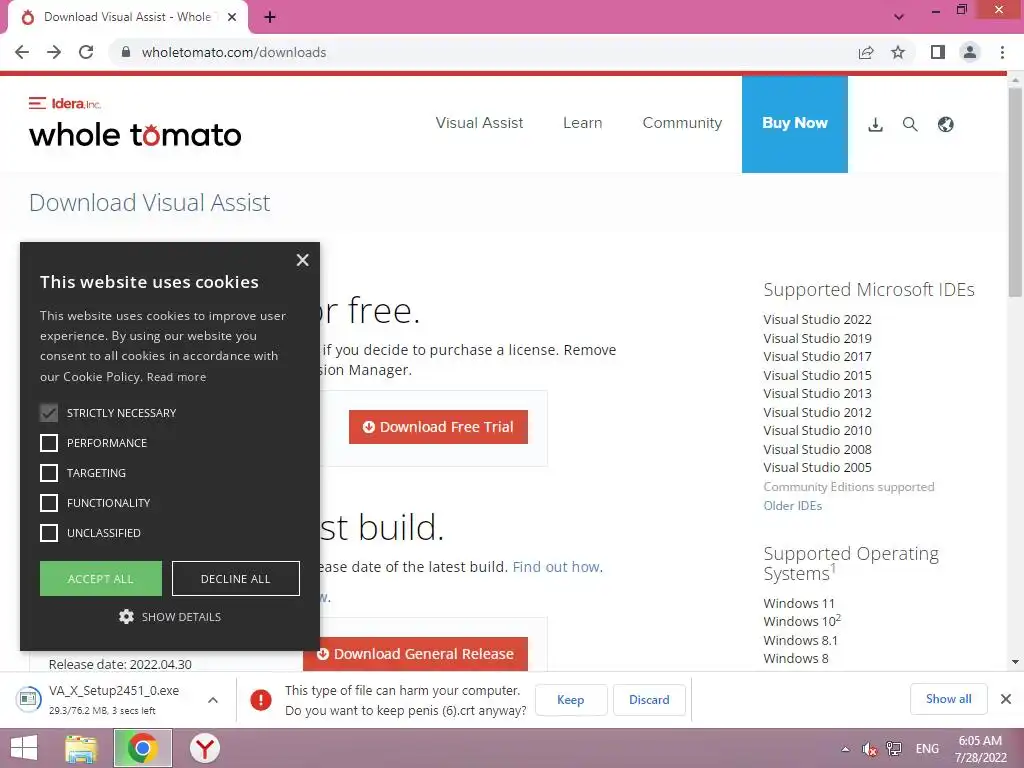The height and width of the screenshot is (768, 1024).
Task: Close the cookie consent popup
Action: pos(302,260)
